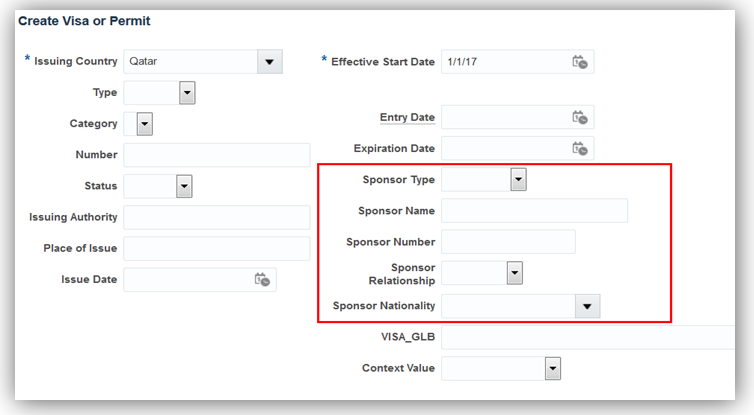
Task: Focus the Sponsor Number input field
Action: tap(508, 242)
